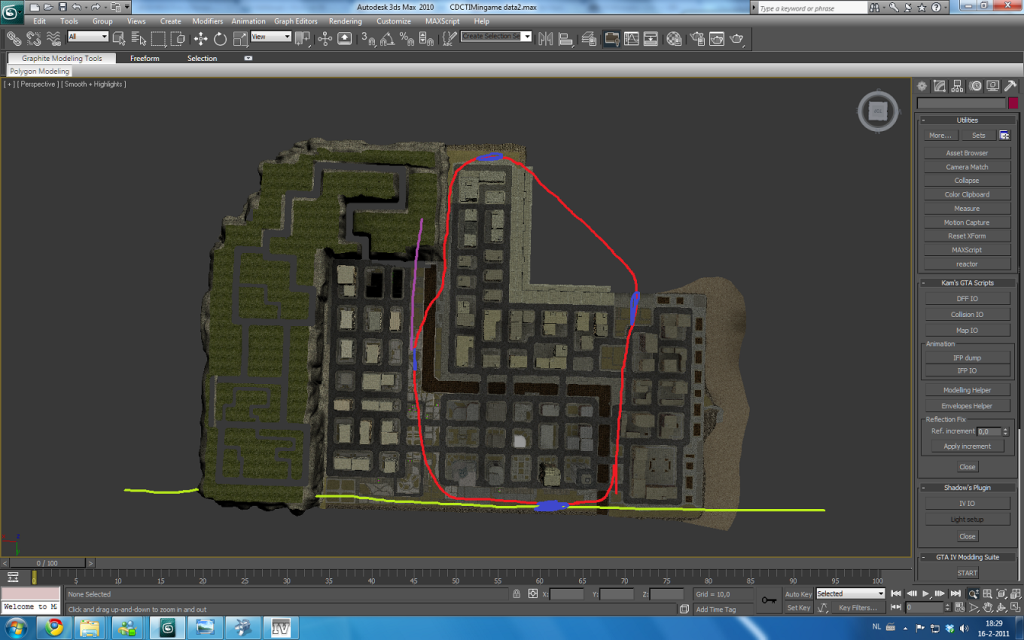
Task: Toggle Window/Crossing selection mode
Action: 178,39
